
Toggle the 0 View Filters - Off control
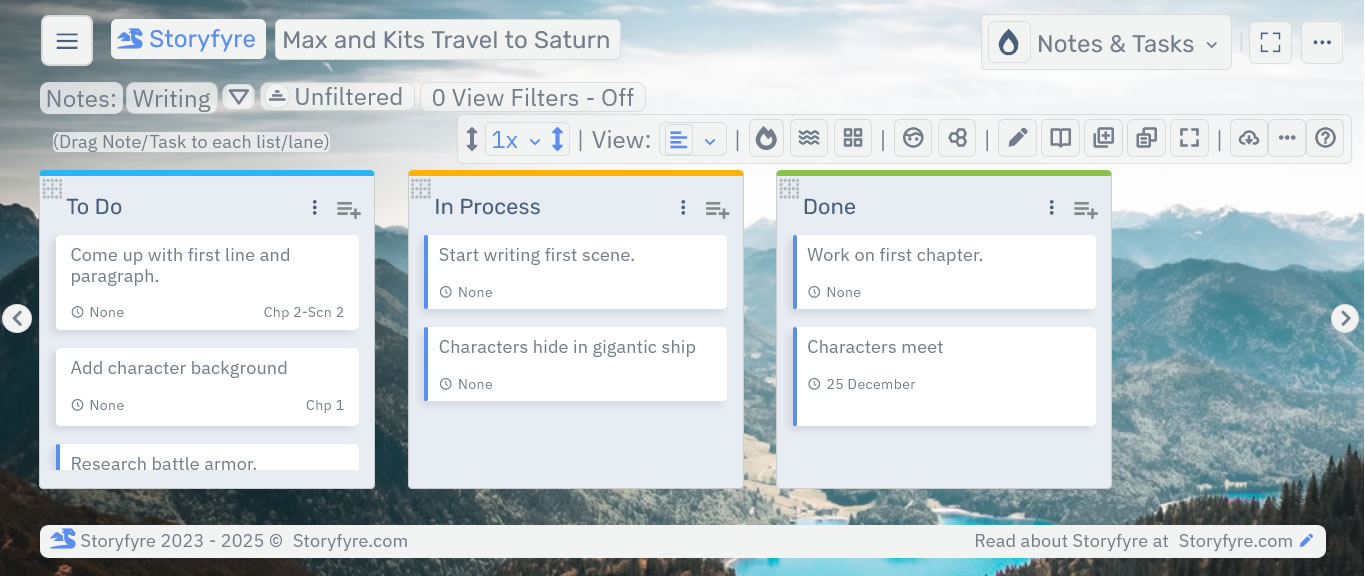(x=533, y=97)
